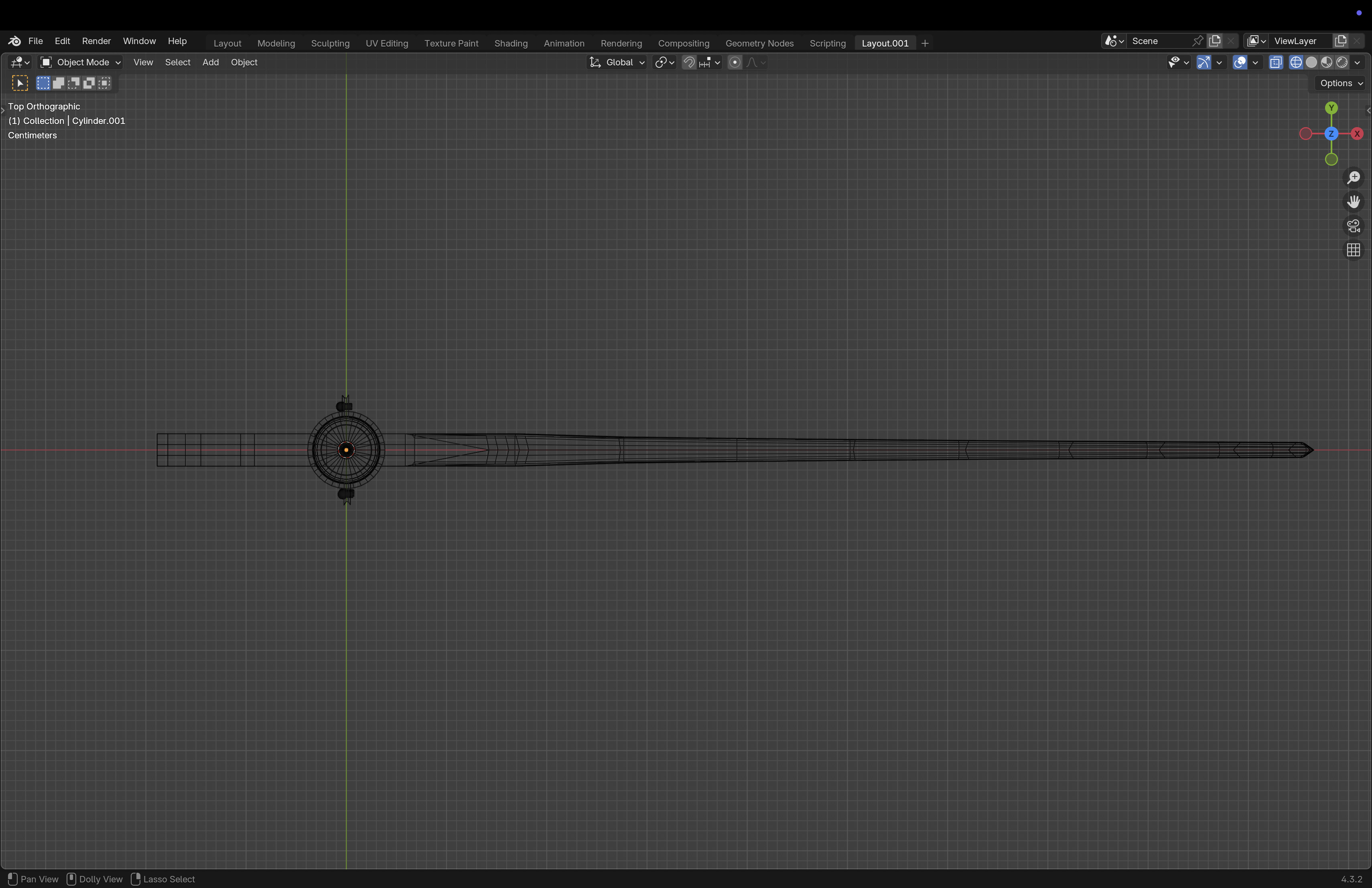Screen dimensions: 1372x888
Task: Click the Y axis on navigation gizmo
Action: (x=1331, y=108)
